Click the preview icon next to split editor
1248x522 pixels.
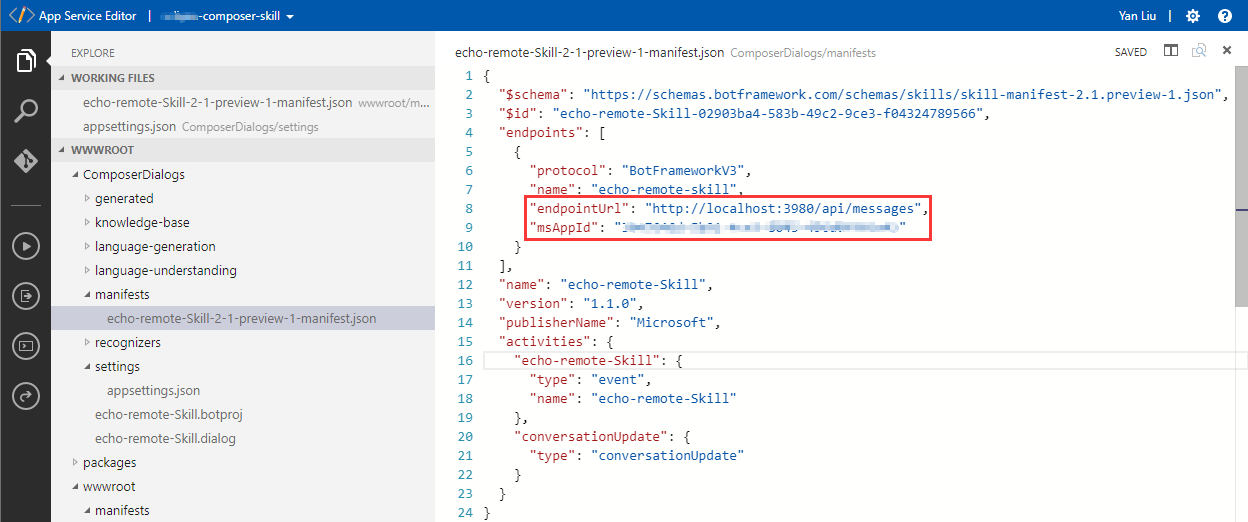tap(1199, 51)
